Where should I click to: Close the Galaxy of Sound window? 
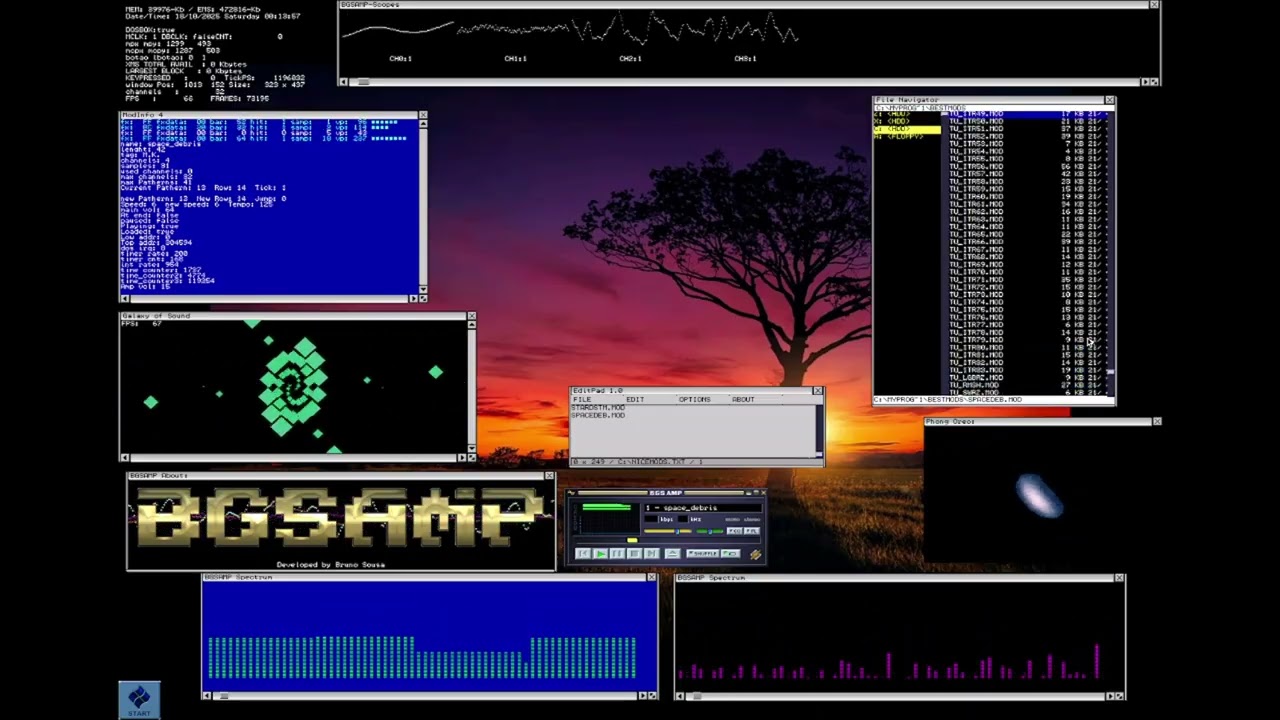[472, 316]
